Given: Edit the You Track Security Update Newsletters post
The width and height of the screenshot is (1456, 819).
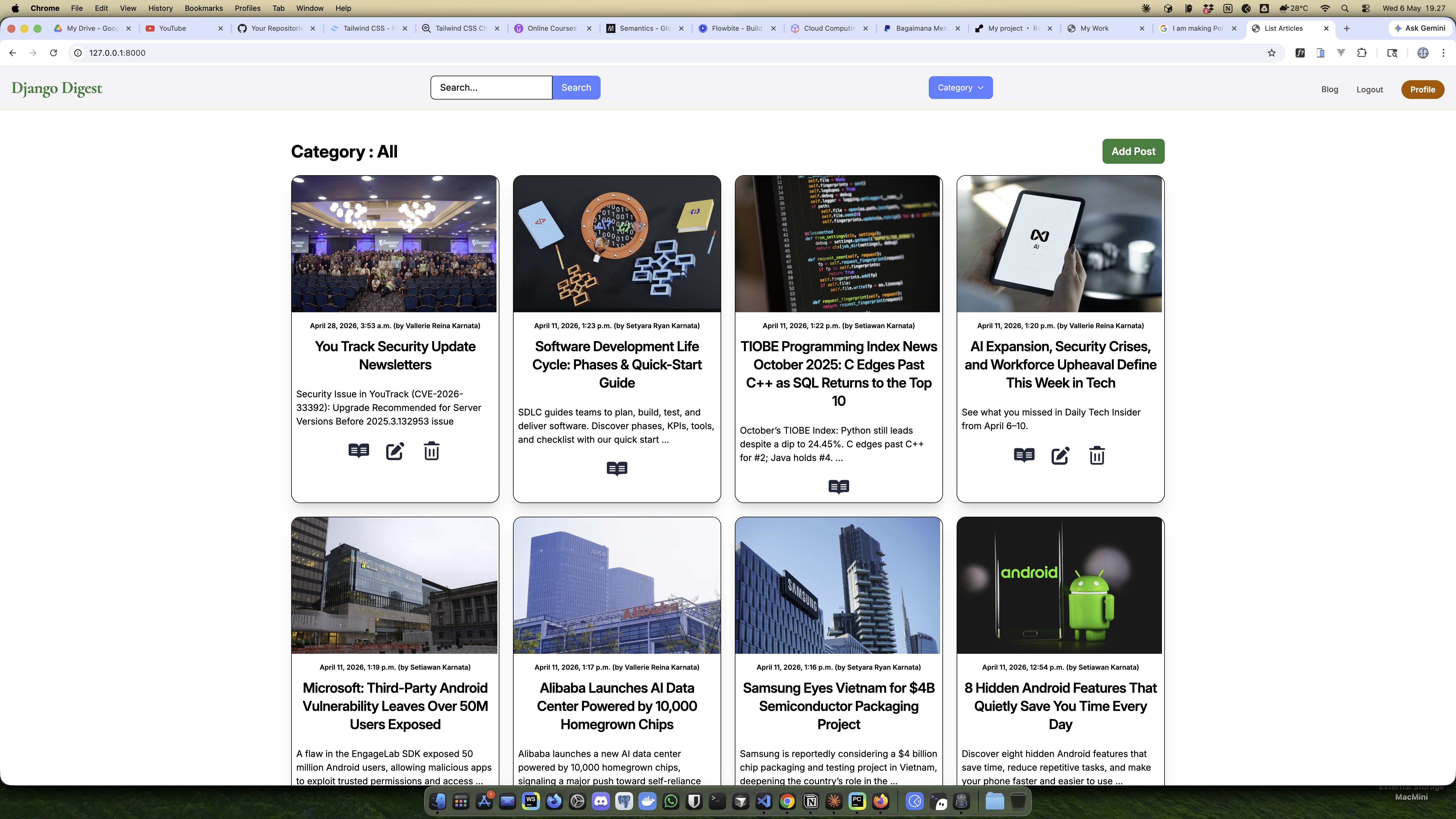Looking at the screenshot, I should coord(395,451).
